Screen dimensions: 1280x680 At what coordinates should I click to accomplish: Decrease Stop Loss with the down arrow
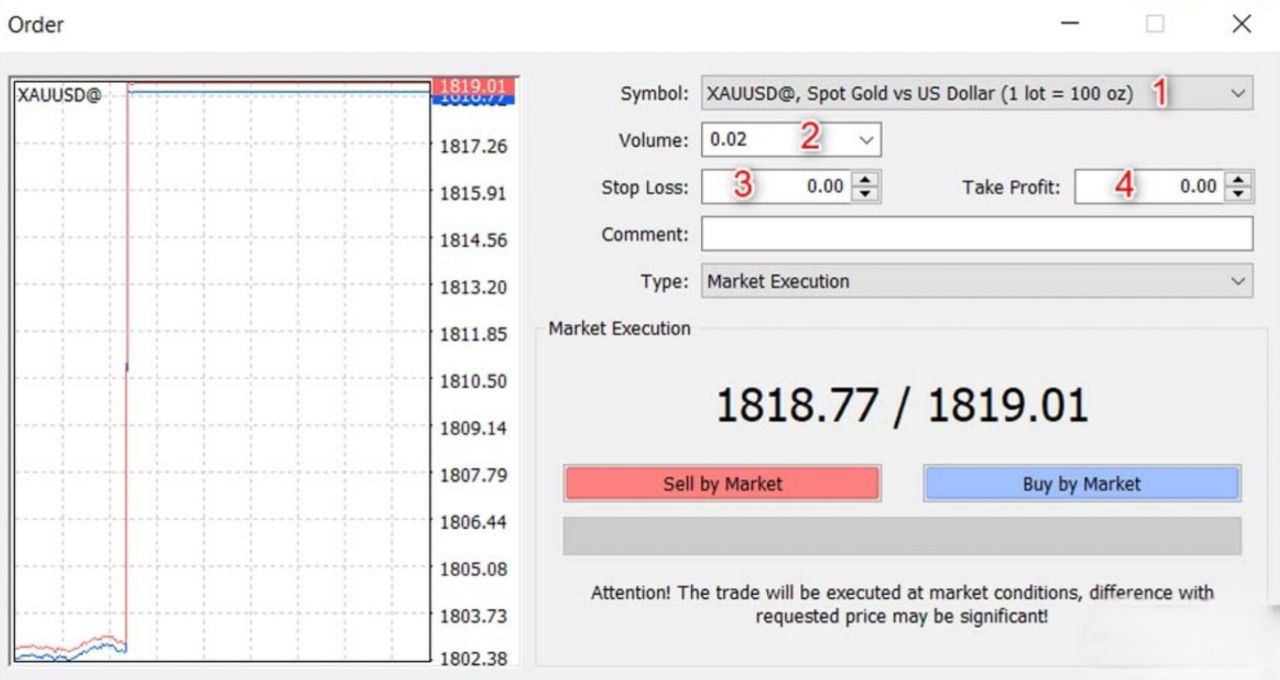pos(867,193)
